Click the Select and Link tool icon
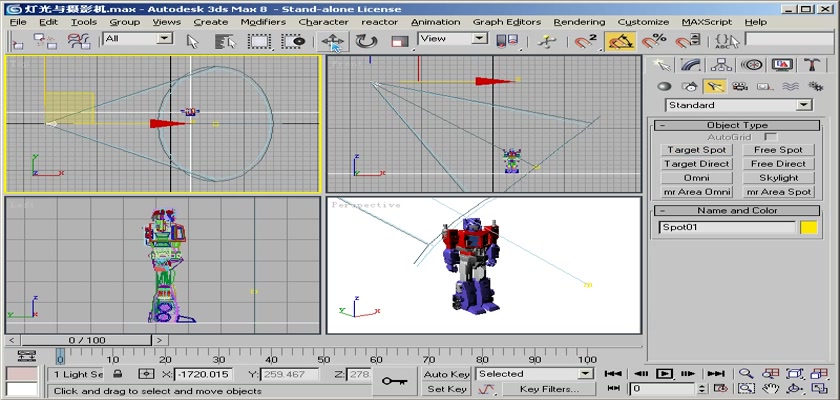Screen dimensions: 840x400 tap(18, 41)
